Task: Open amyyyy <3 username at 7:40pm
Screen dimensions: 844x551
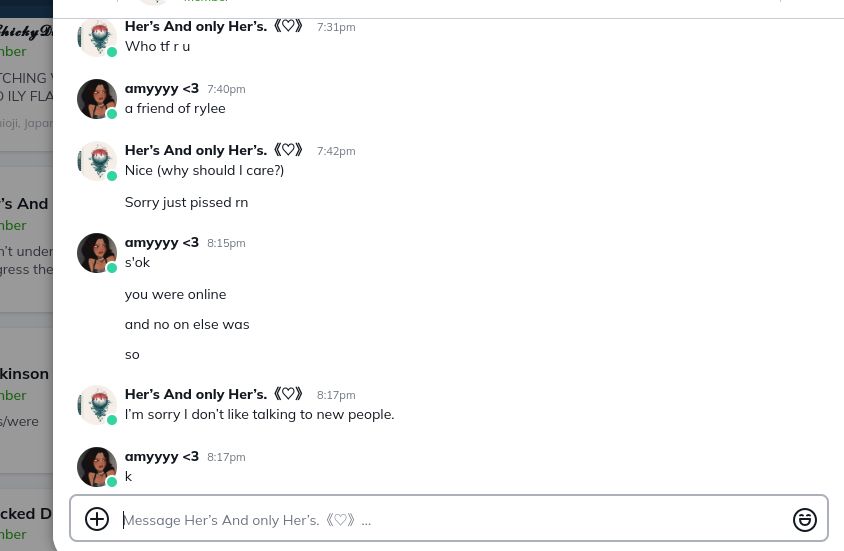Action: coord(162,88)
